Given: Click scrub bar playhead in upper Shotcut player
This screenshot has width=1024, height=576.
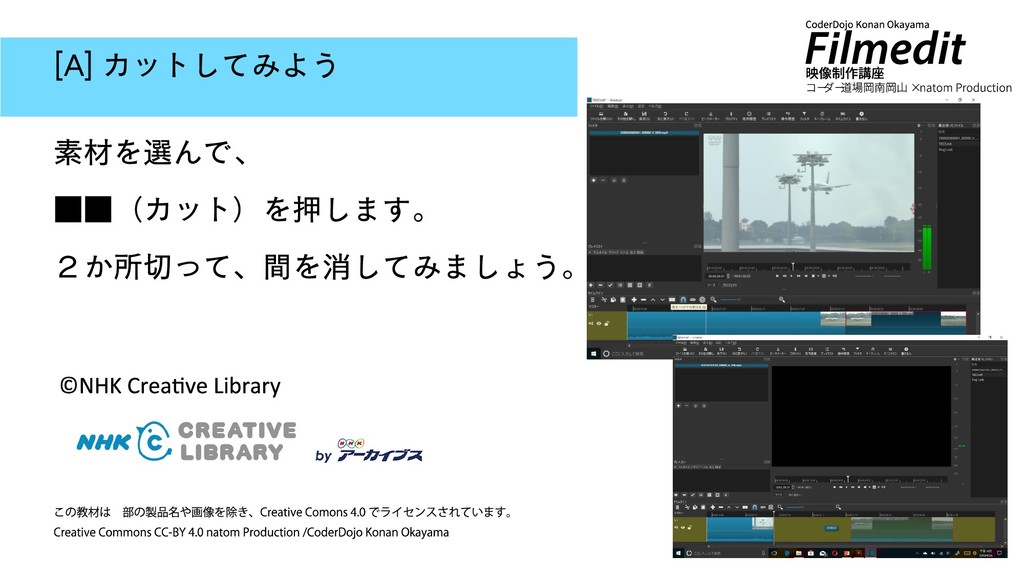Looking at the screenshot, I should pos(793,266).
